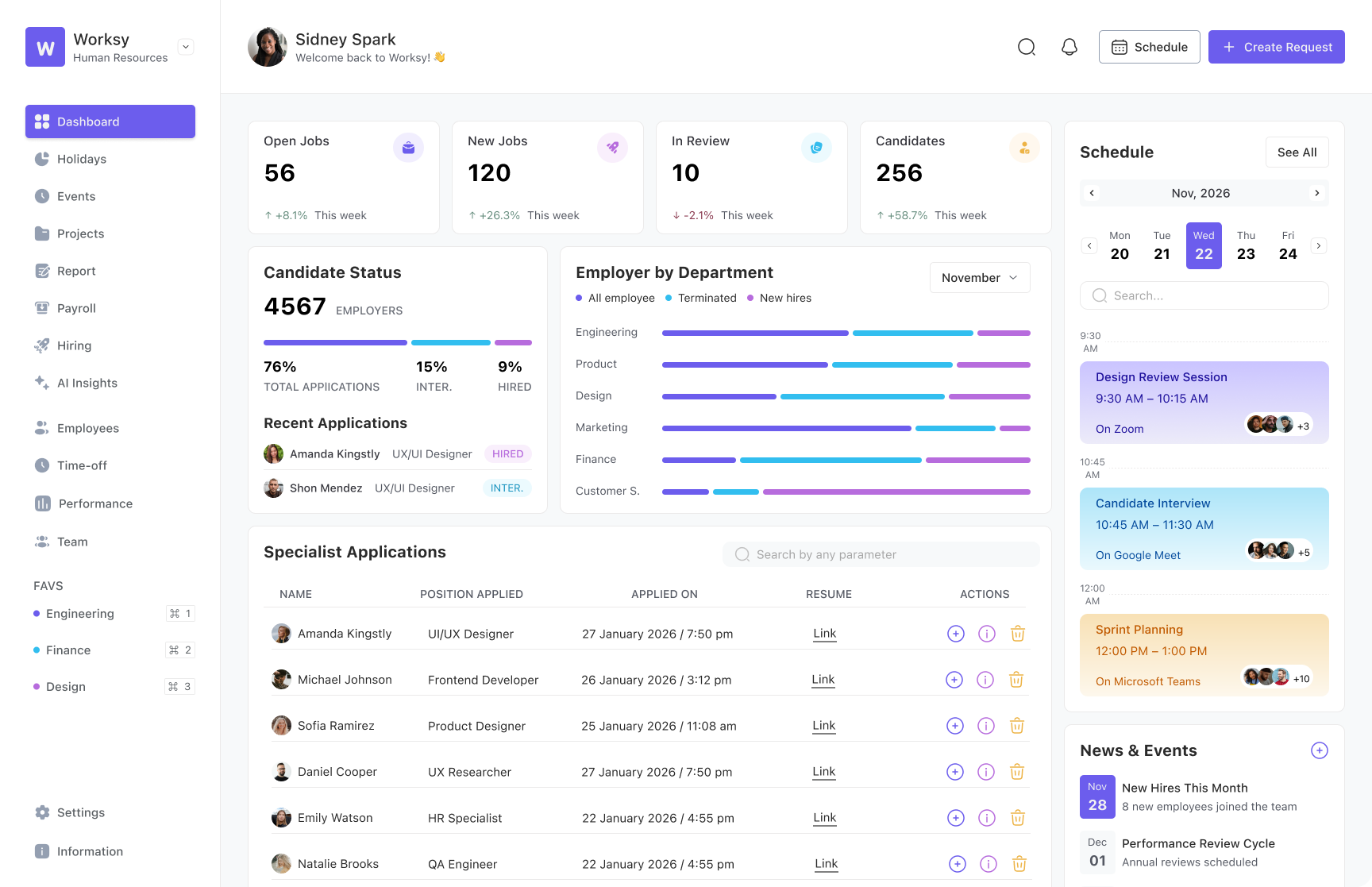Expand the Worksy workspace switcher chevron
This screenshot has width=1372, height=887.
point(186,47)
